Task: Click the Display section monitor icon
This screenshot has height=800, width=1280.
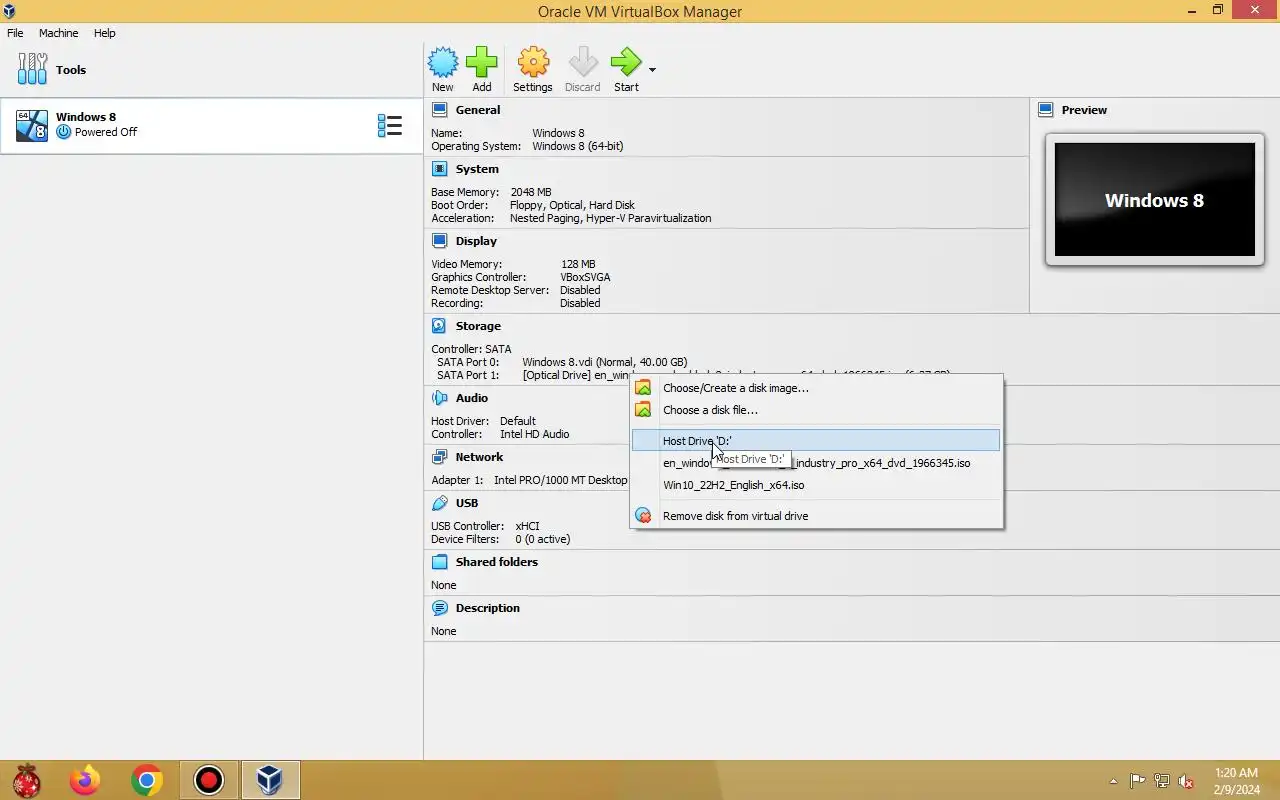Action: 439,241
